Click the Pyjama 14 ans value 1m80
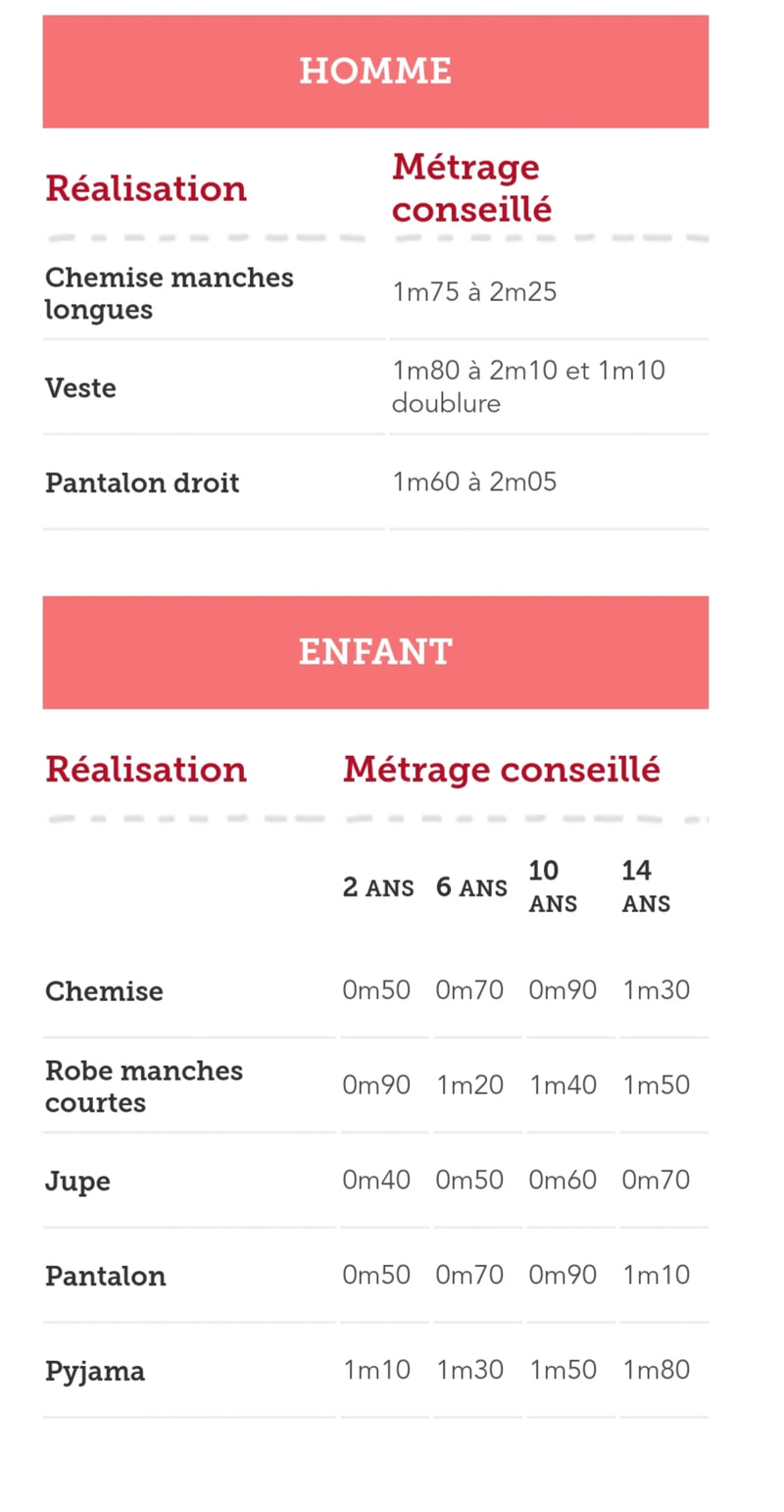The height and width of the screenshot is (1512, 784). [657, 1370]
